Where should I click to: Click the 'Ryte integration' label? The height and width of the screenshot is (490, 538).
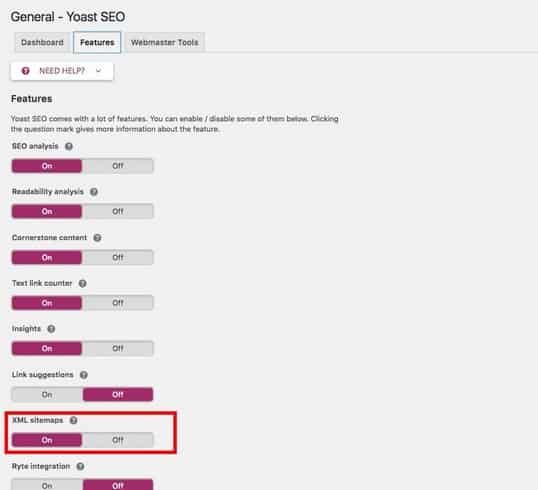pyautogui.click(x=41, y=466)
